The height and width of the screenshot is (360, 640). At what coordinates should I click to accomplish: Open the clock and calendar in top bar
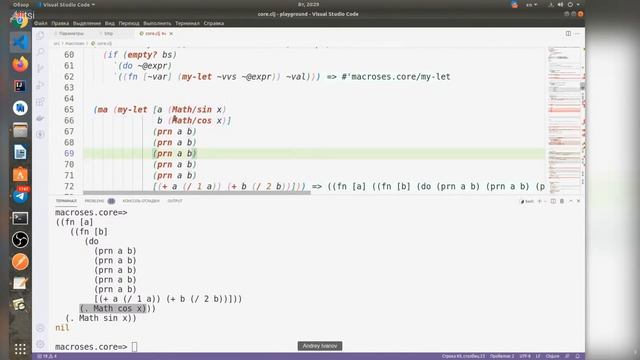click(x=309, y=4)
